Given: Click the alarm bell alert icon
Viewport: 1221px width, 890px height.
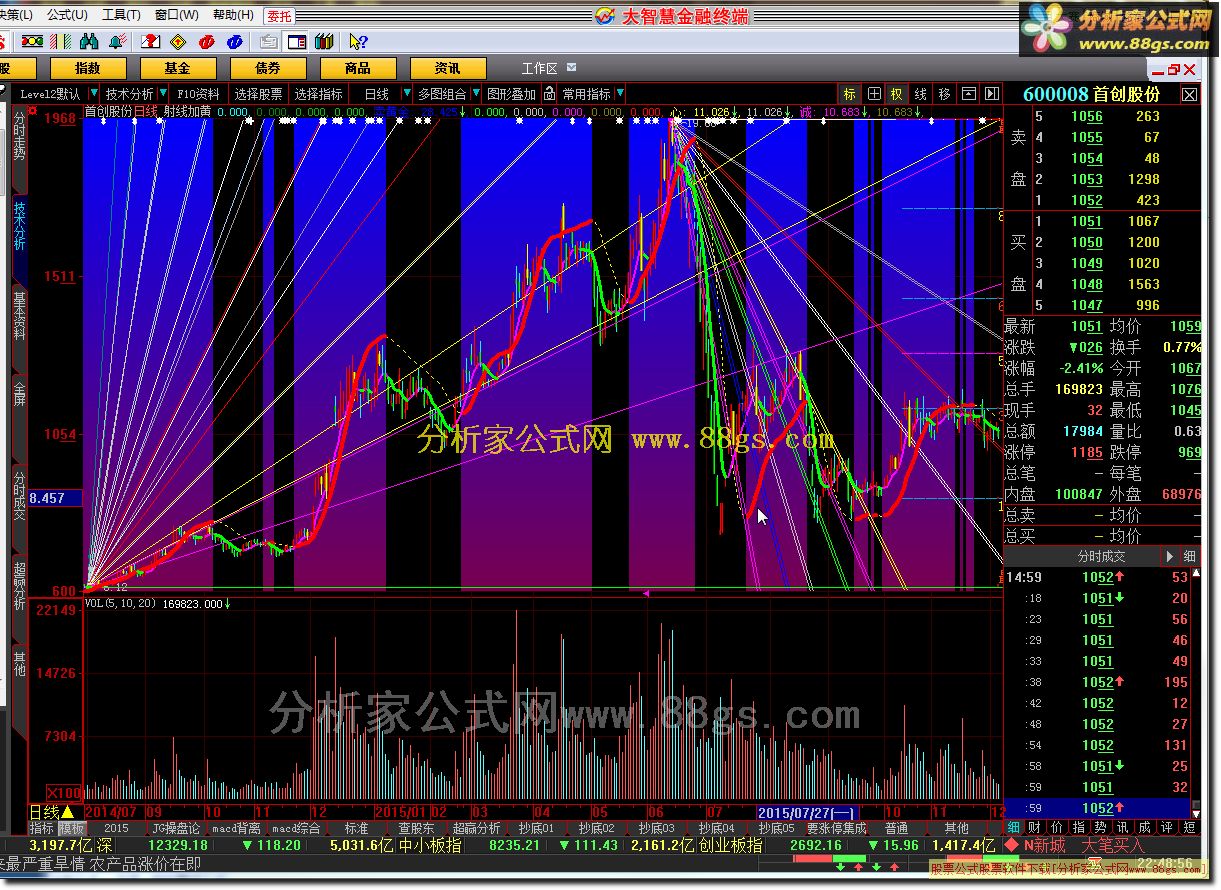Looking at the screenshot, I should pyautogui.click(x=117, y=41).
